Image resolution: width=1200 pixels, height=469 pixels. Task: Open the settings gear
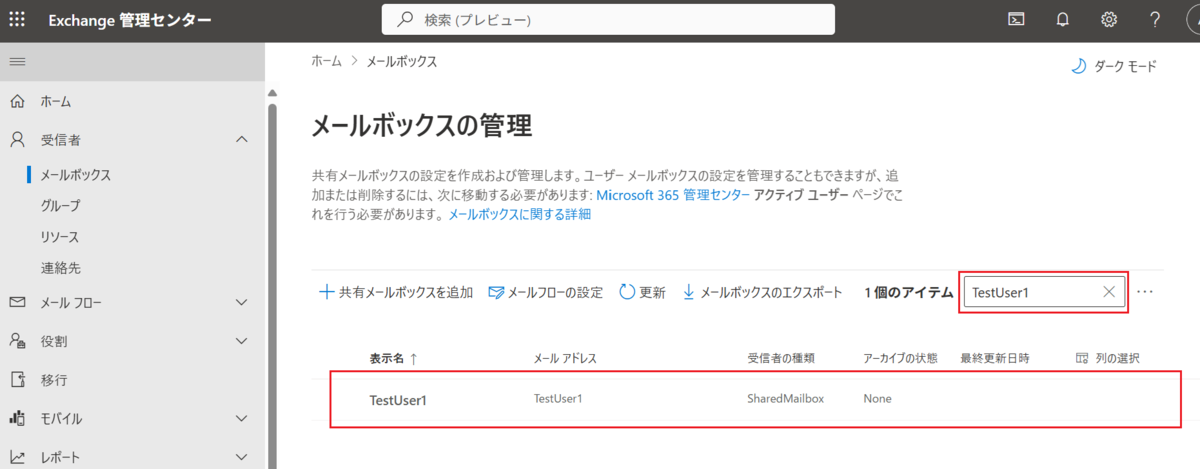[1109, 19]
